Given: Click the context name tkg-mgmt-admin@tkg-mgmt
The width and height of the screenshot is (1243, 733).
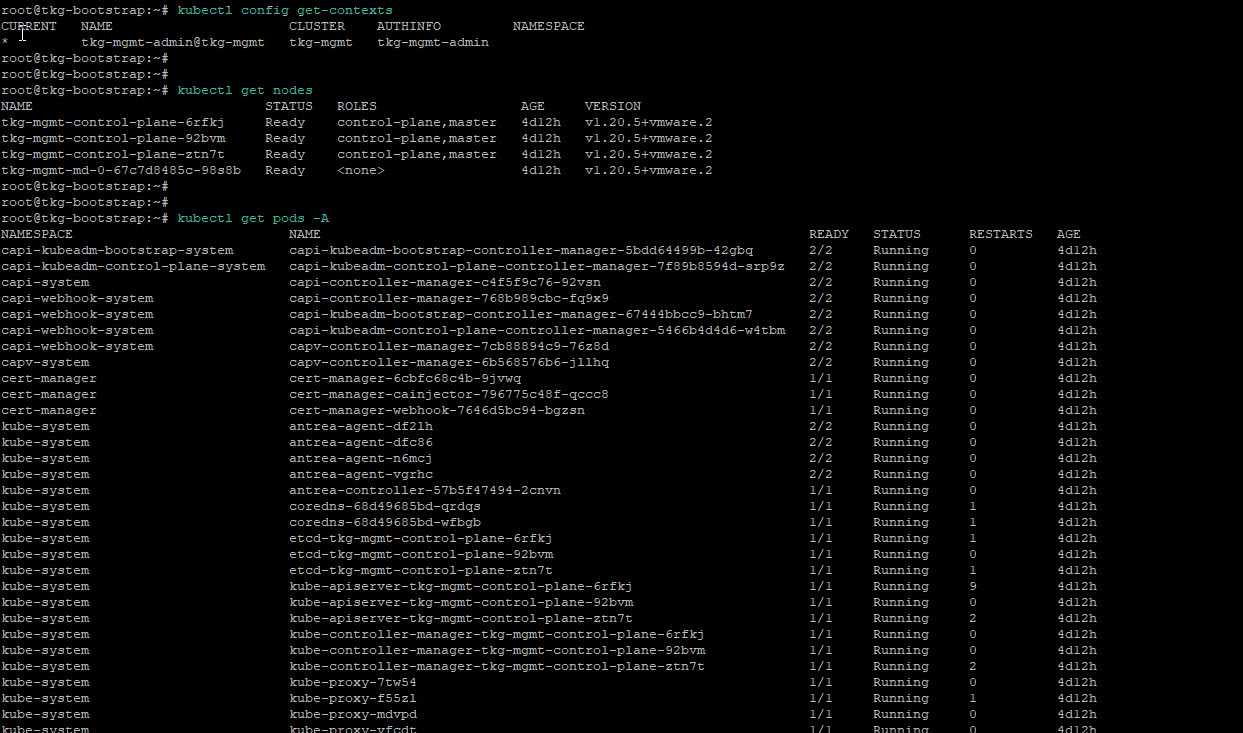Looking at the screenshot, I should click(173, 42).
